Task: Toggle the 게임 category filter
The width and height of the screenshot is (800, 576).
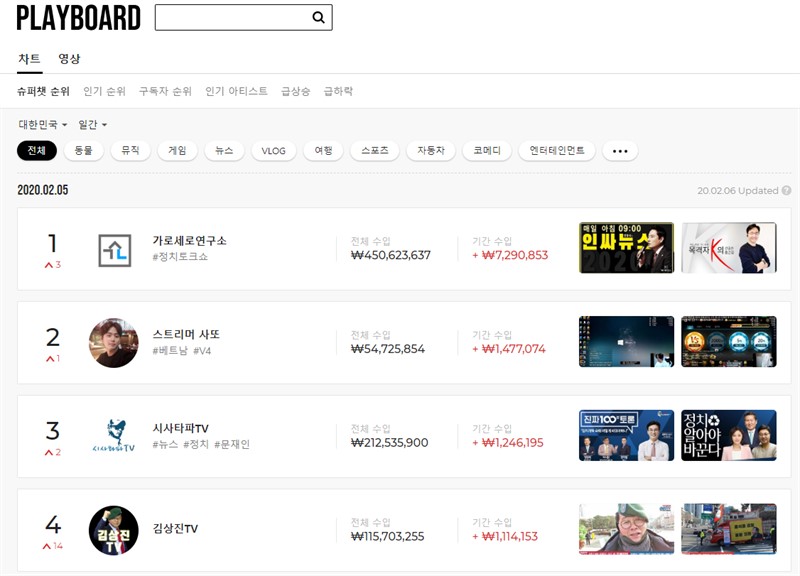Action: click(177, 151)
